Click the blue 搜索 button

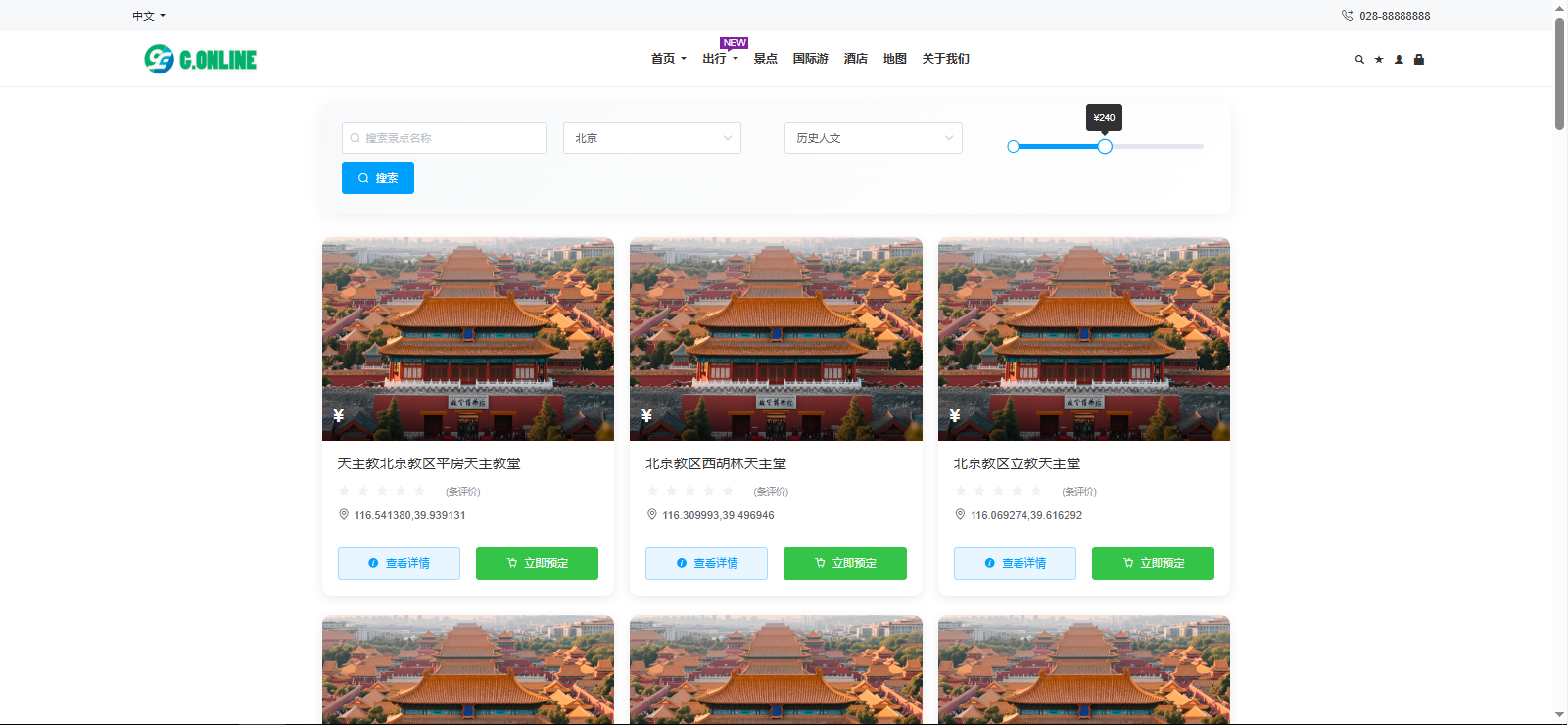click(x=378, y=178)
